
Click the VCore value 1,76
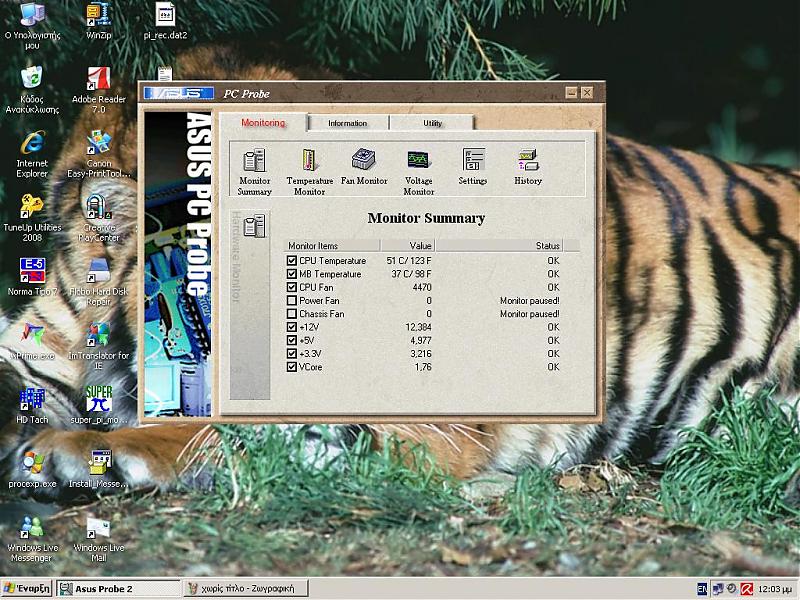pos(423,367)
